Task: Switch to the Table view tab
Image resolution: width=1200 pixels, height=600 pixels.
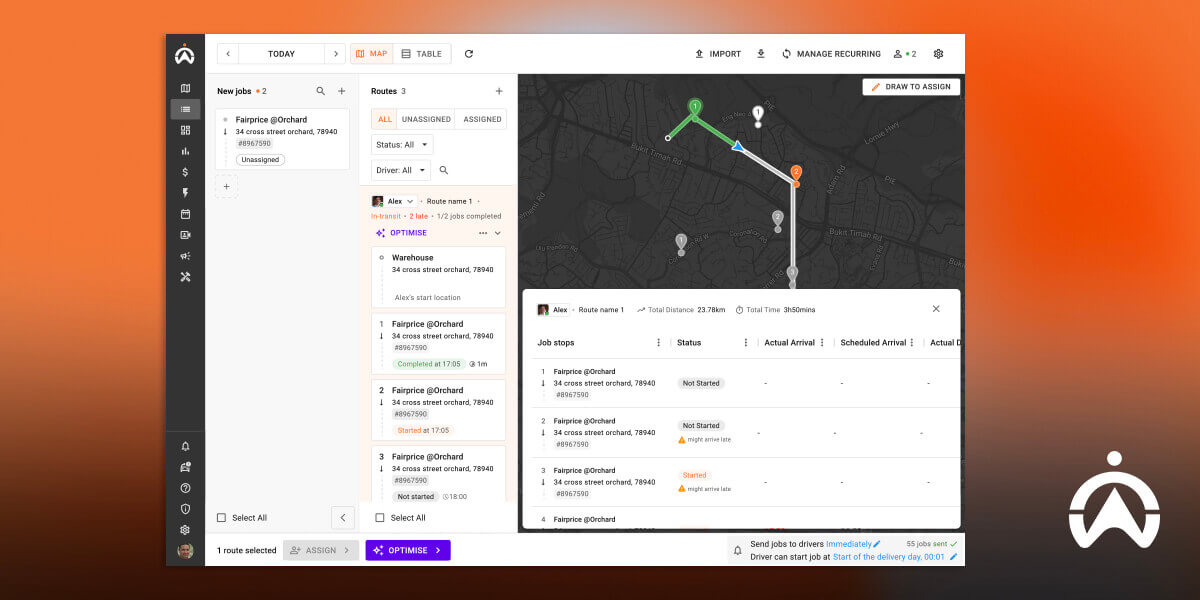Action: [422, 53]
